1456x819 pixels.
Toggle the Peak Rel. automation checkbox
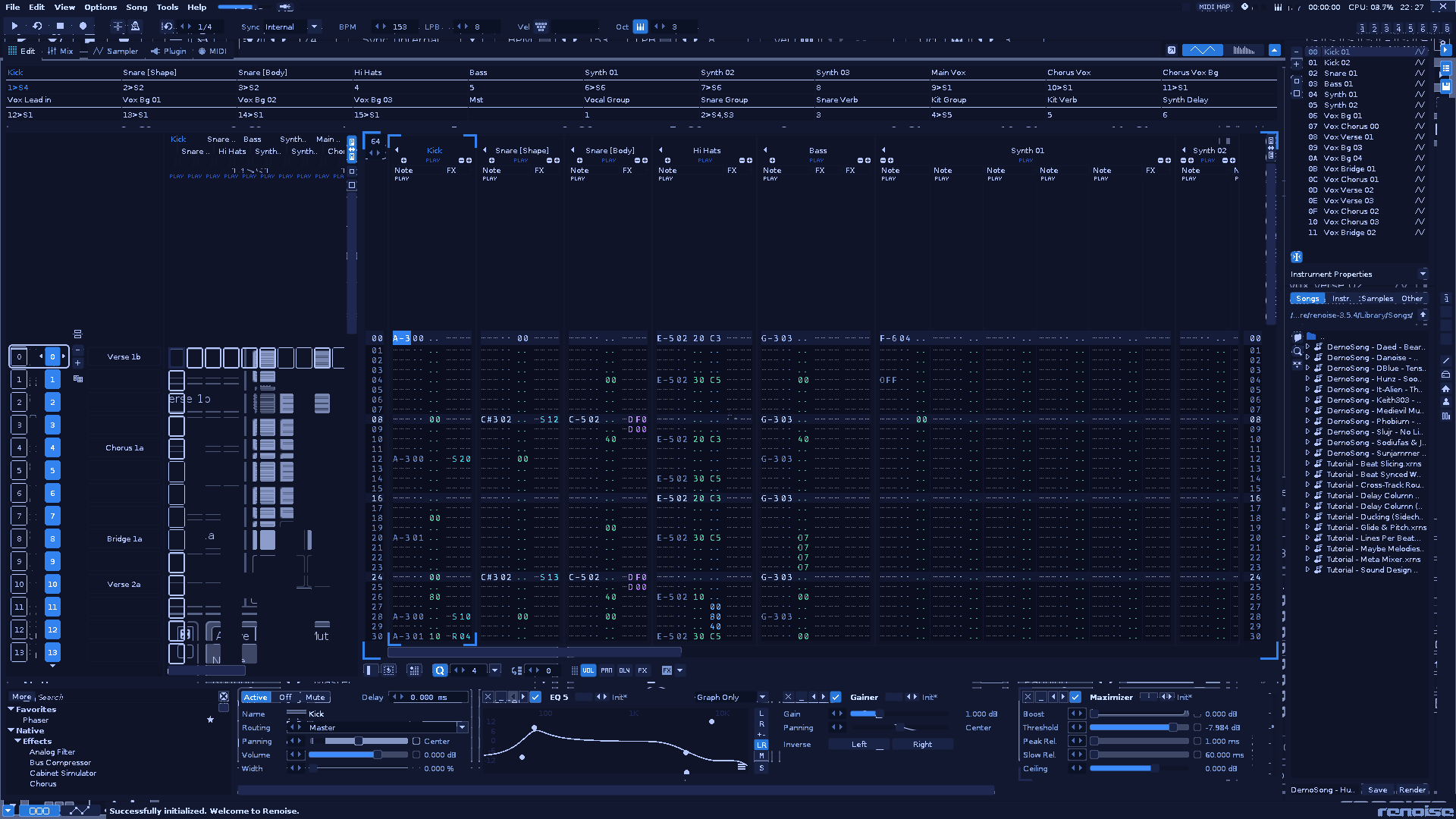click(1197, 741)
